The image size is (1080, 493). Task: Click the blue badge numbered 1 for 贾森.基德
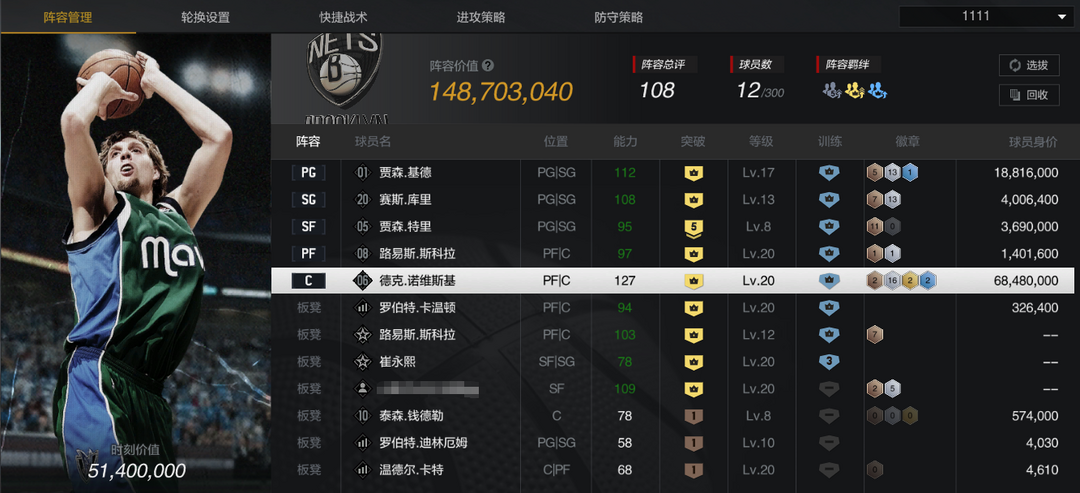(909, 173)
